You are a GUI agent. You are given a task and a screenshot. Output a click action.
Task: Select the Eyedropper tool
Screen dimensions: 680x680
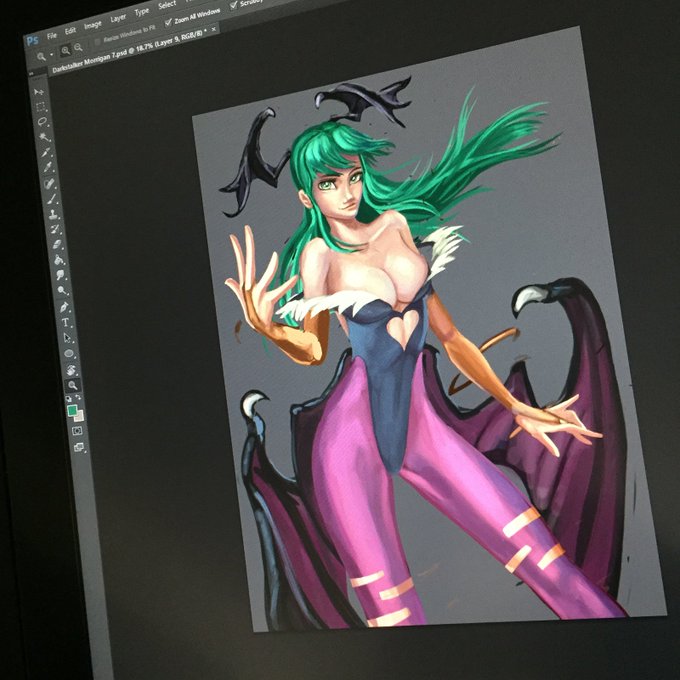tap(48, 167)
